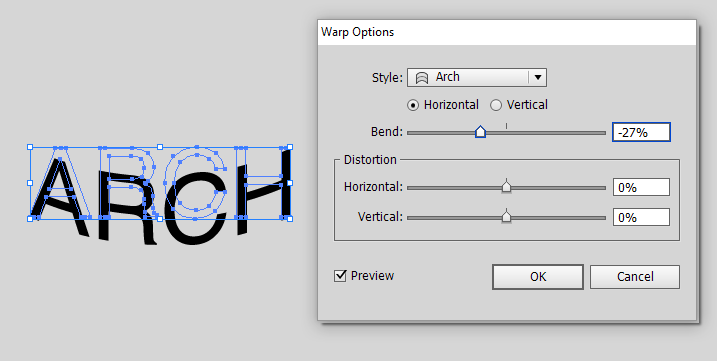Click the Horizontal distortion slider thumb
Screen dimensions: 717x361
click(x=506, y=186)
